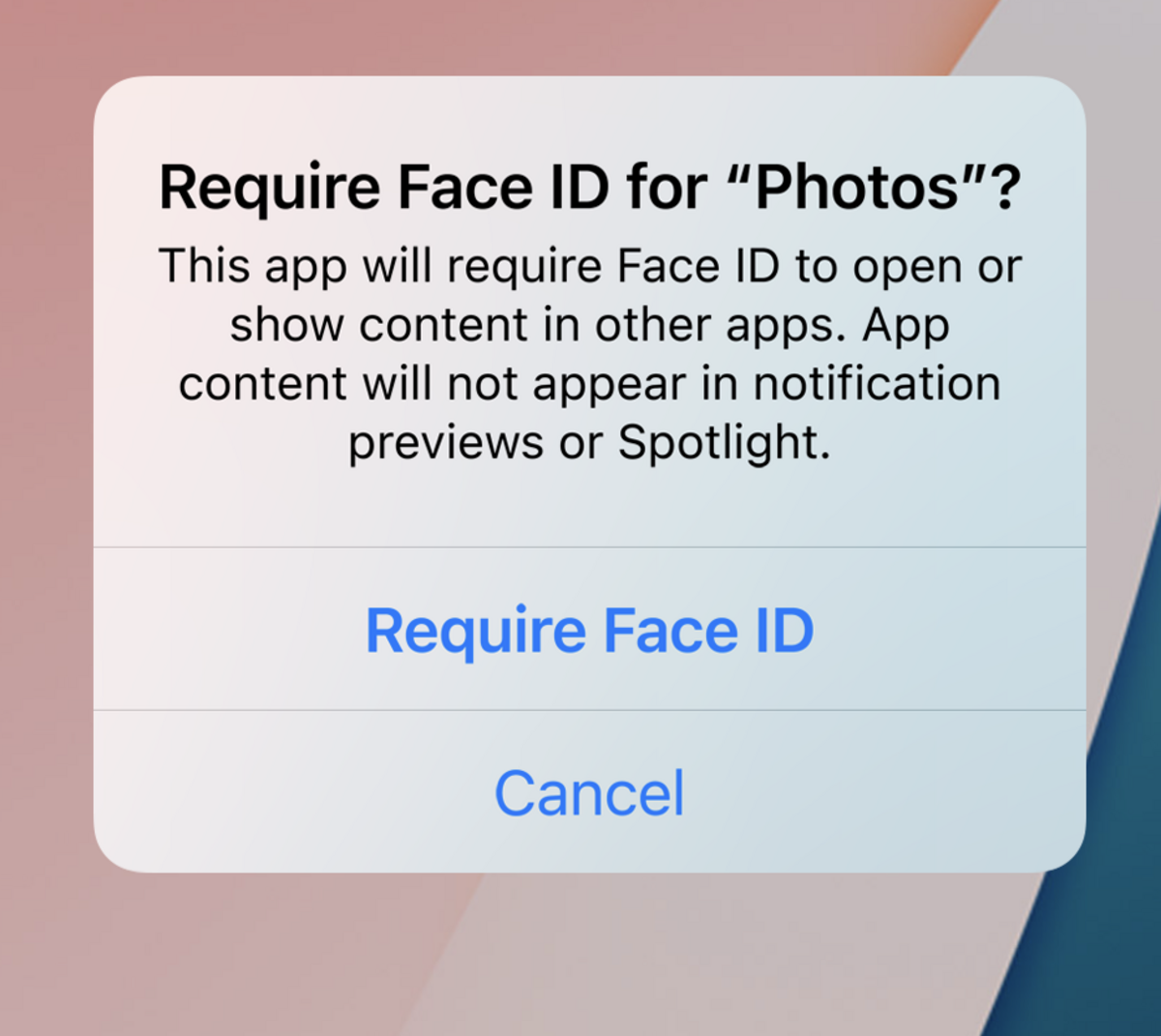
Task: Enable Face ID lock for the Photos app
Action: point(589,630)
